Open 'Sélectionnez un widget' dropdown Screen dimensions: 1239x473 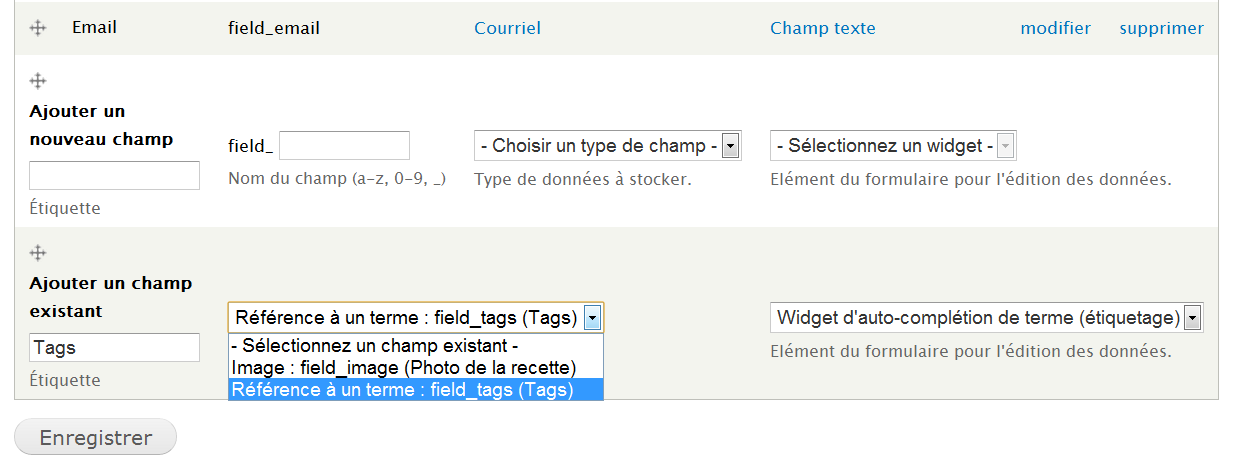(893, 146)
